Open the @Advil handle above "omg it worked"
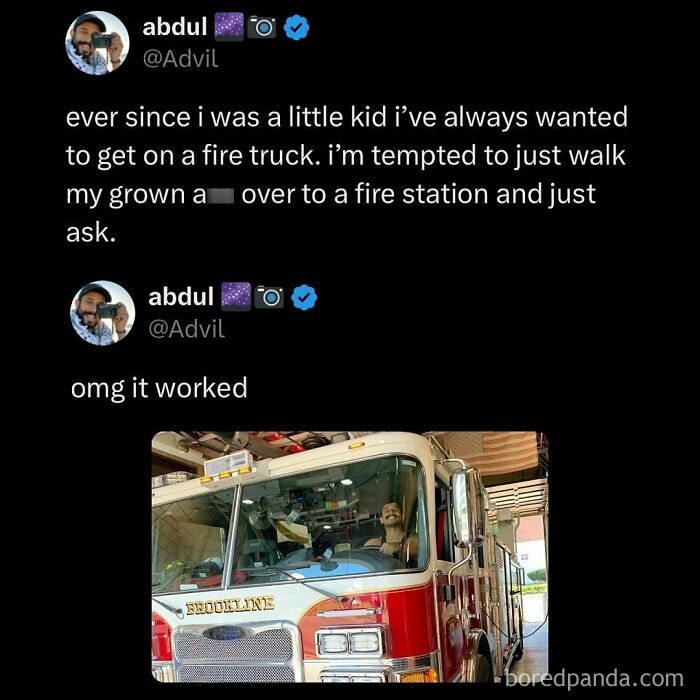The image size is (700, 700). point(187,329)
